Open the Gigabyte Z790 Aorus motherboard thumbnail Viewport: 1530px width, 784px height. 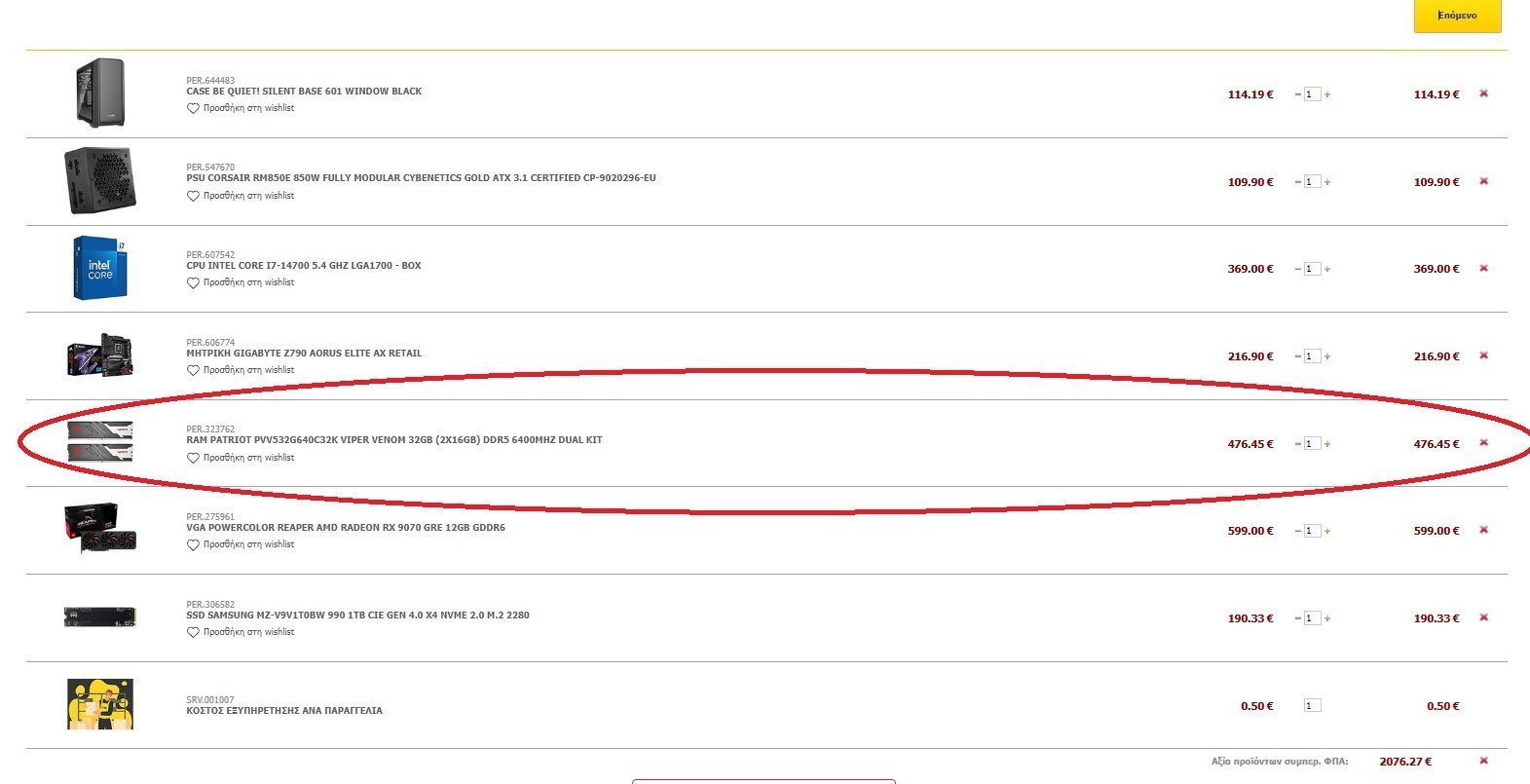click(x=100, y=355)
